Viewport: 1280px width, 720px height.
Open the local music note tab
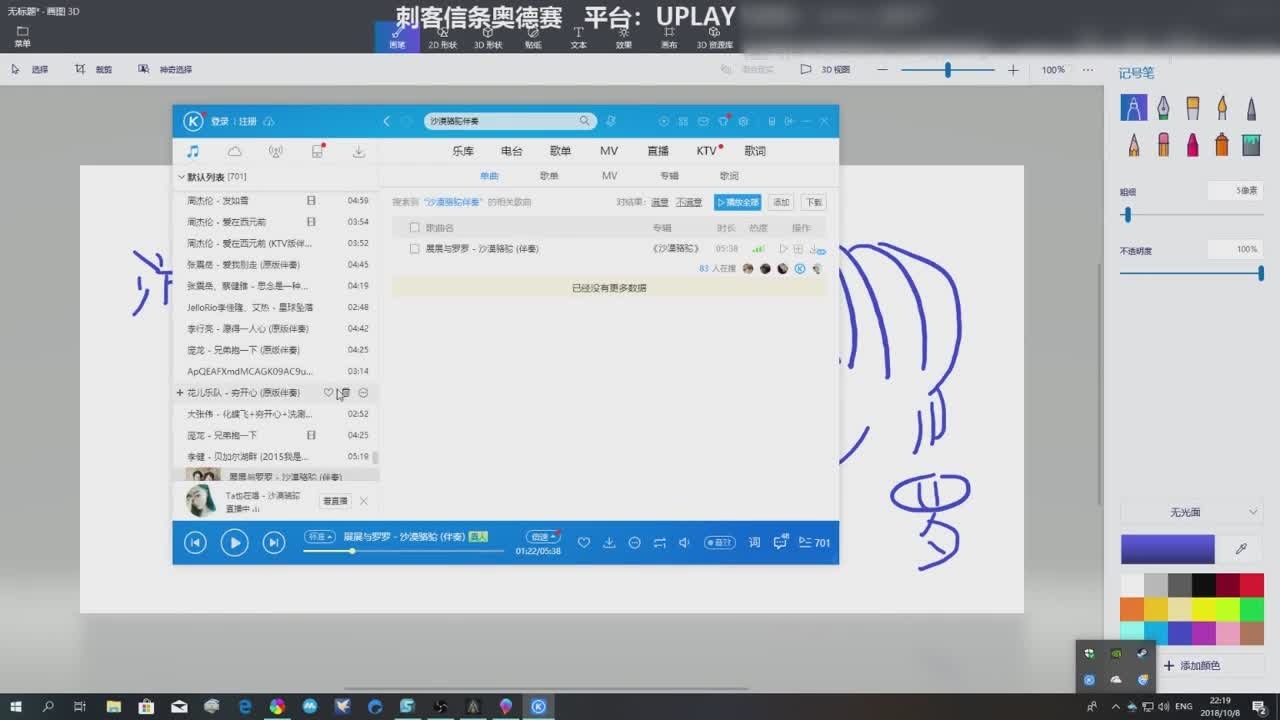coord(193,151)
